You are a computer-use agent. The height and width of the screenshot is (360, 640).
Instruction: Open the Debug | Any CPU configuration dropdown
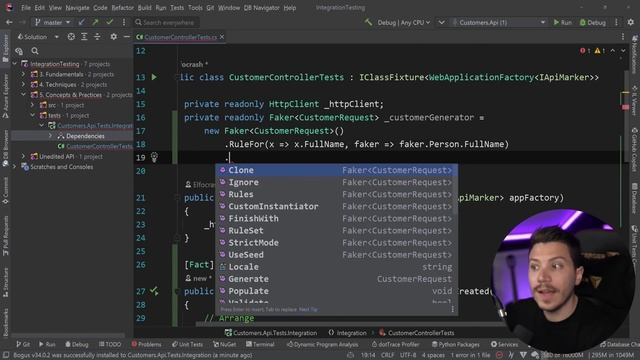pos(403,22)
